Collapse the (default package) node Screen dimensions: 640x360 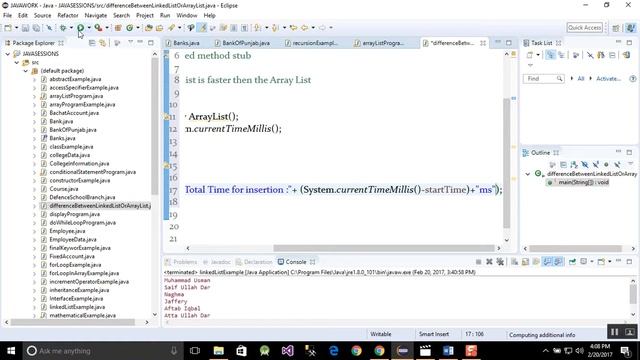pos(26,71)
